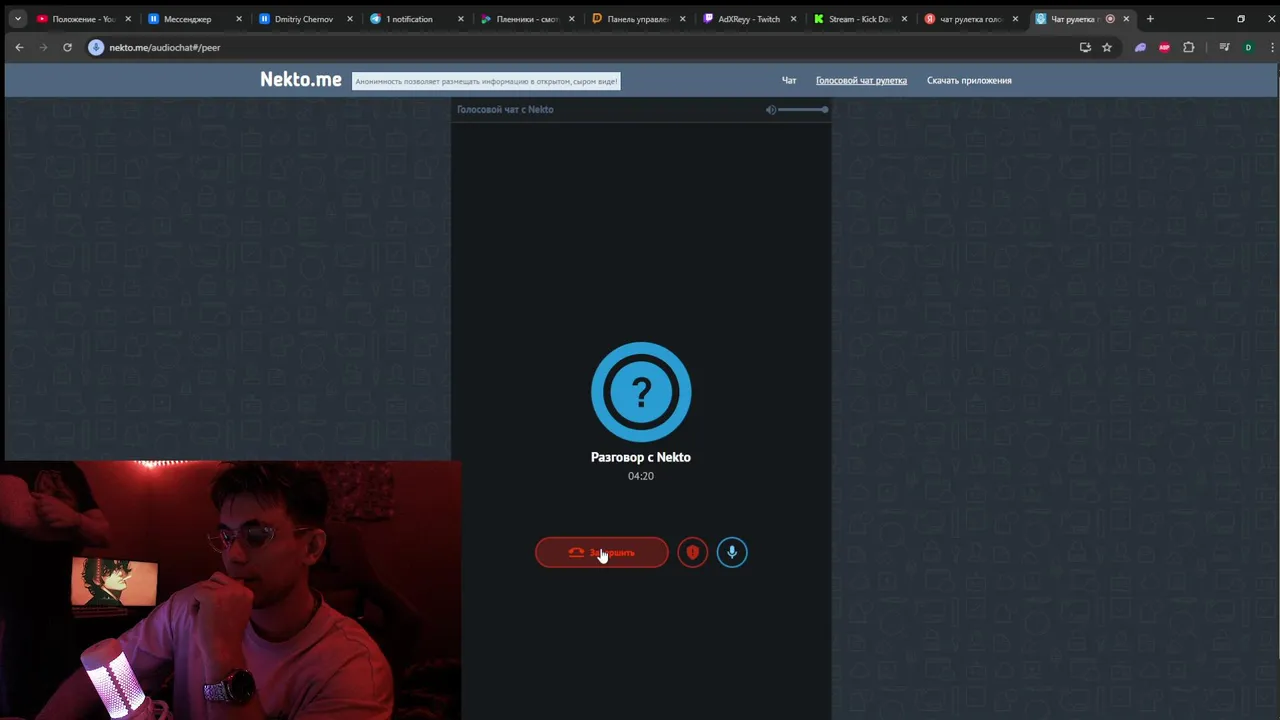Click the recording indicator on active tab
The image size is (1280, 720).
1110,19
